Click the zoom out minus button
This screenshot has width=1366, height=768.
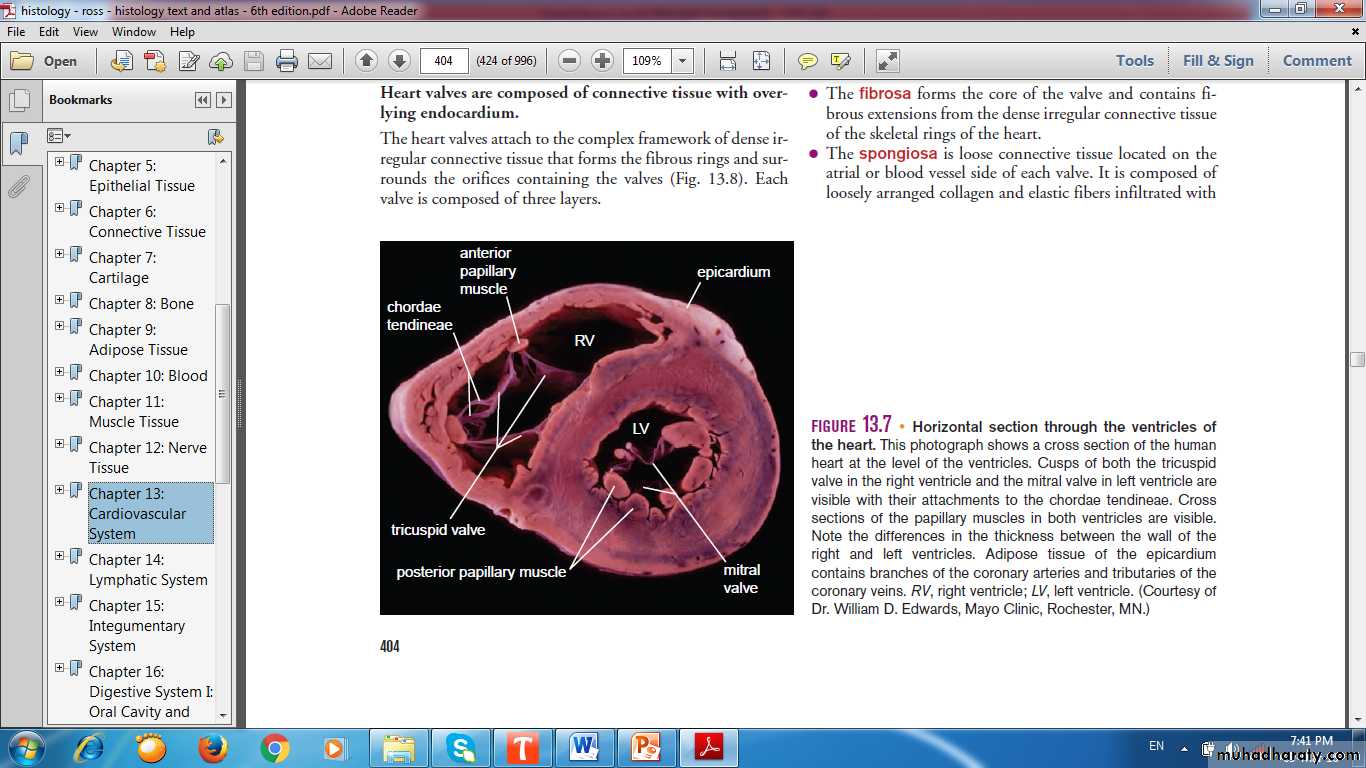570,61
